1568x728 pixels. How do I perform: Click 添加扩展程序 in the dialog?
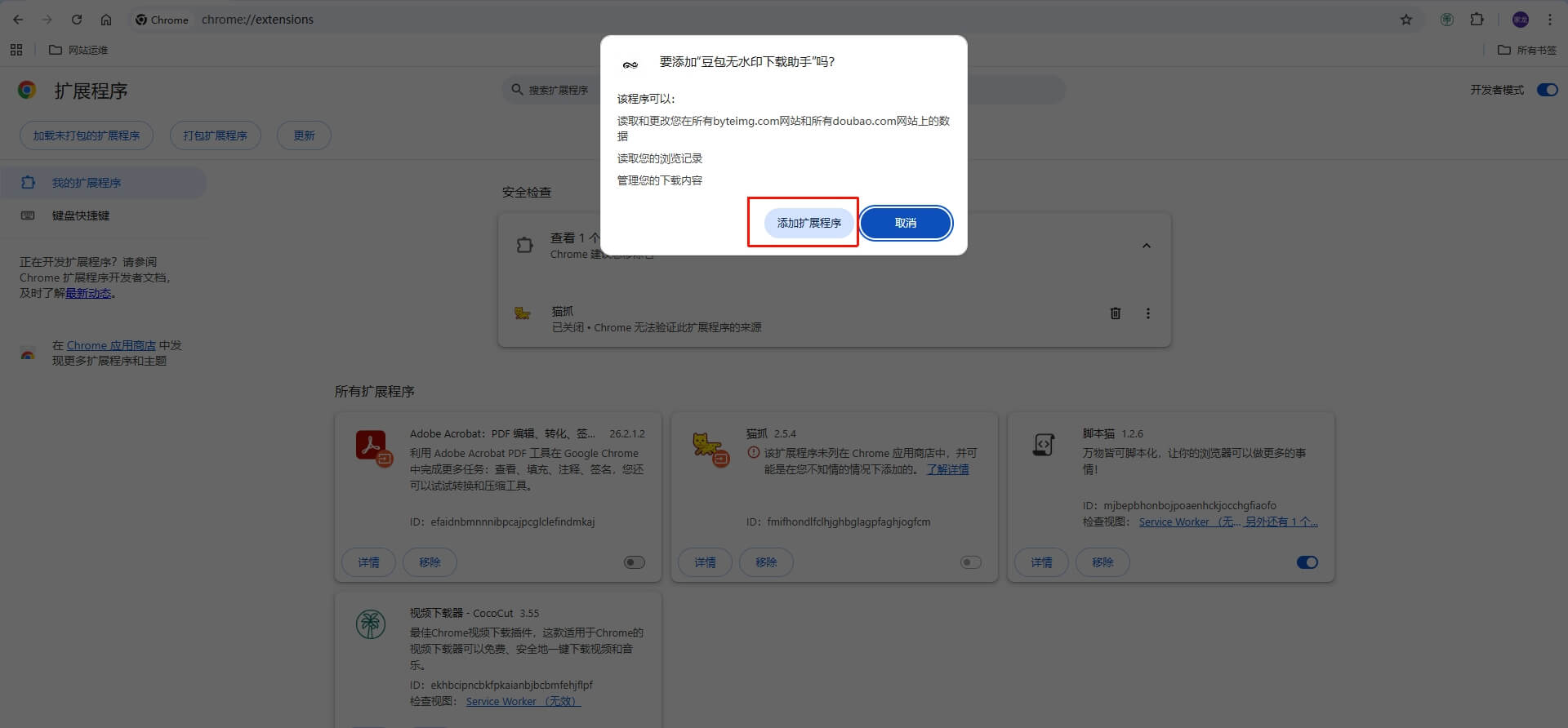click(x=809, y=223)
